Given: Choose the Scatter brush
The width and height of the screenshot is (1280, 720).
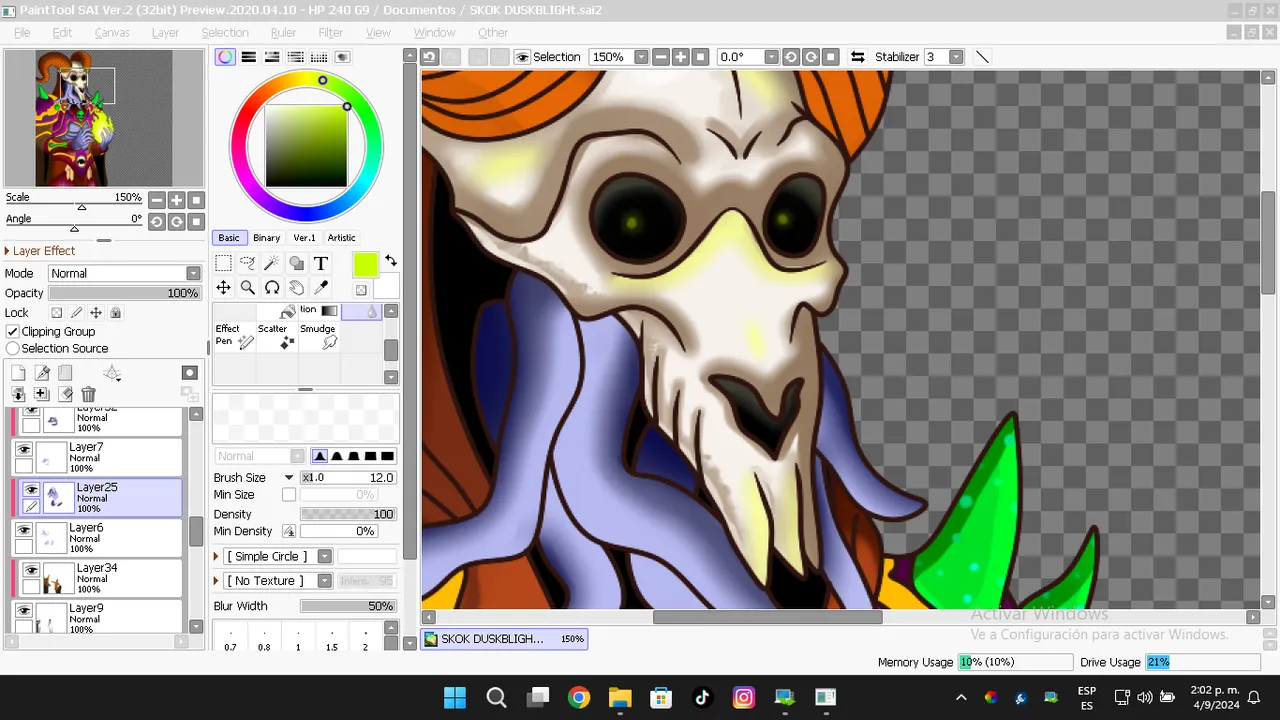Looking at the screenshot, I should (277, 336).
